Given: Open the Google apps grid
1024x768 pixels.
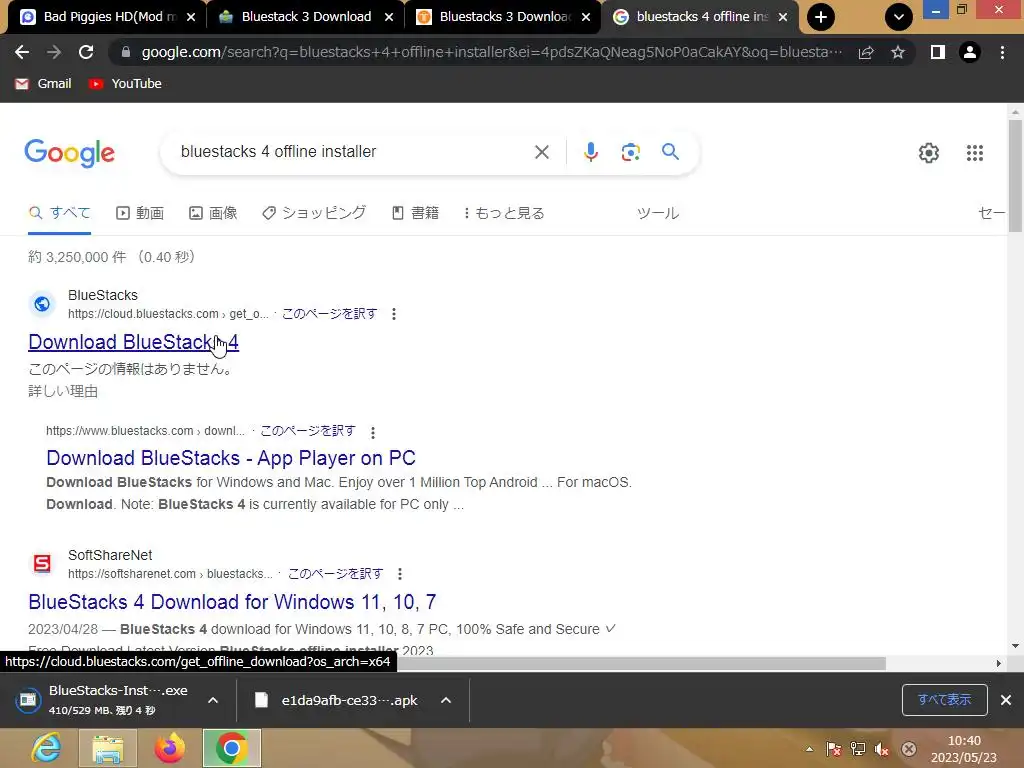Looking at the screenshot, I should pyautogui.click(x=975, y=153).
